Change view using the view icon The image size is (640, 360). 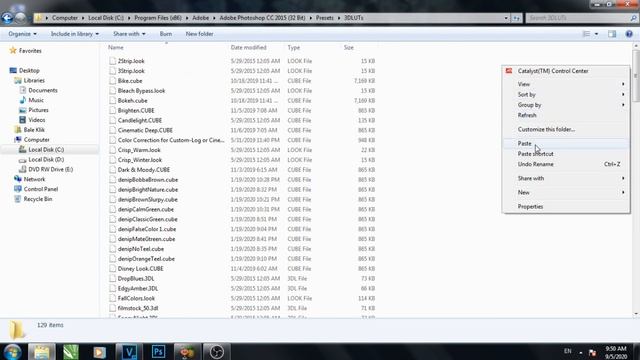[x=587, y=34]
